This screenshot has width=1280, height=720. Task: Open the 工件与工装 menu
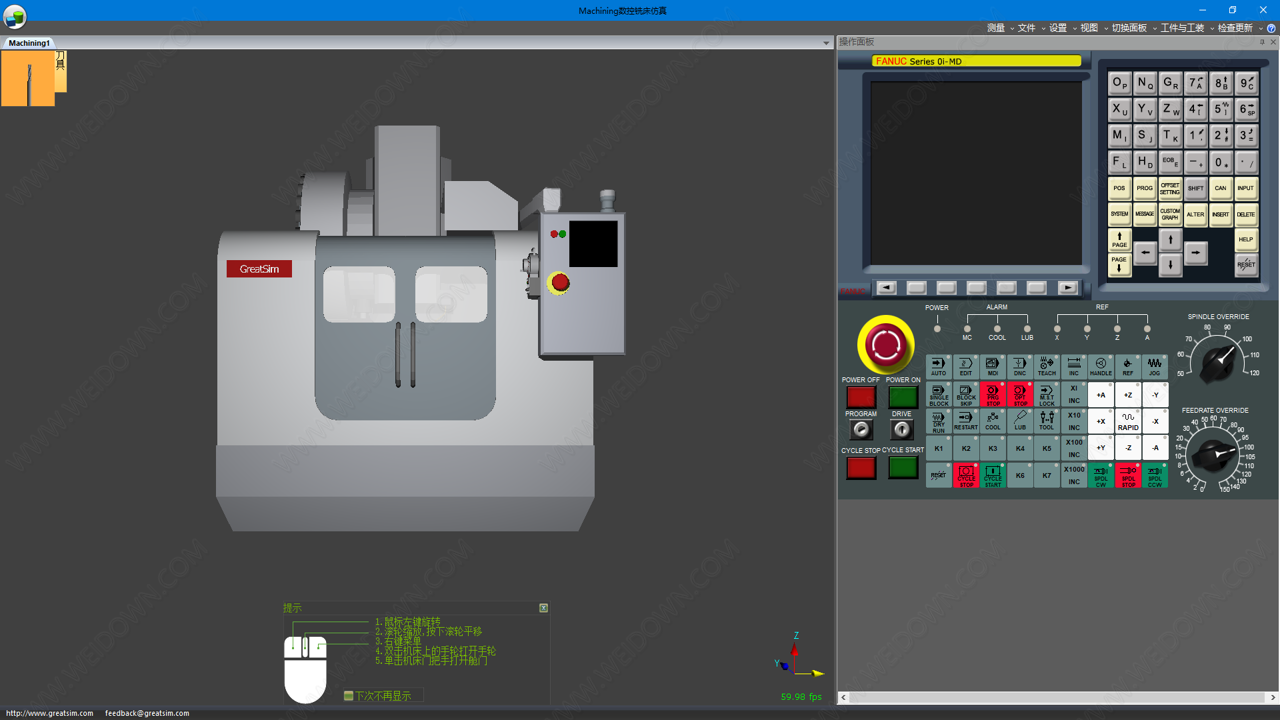(1182, 28)
